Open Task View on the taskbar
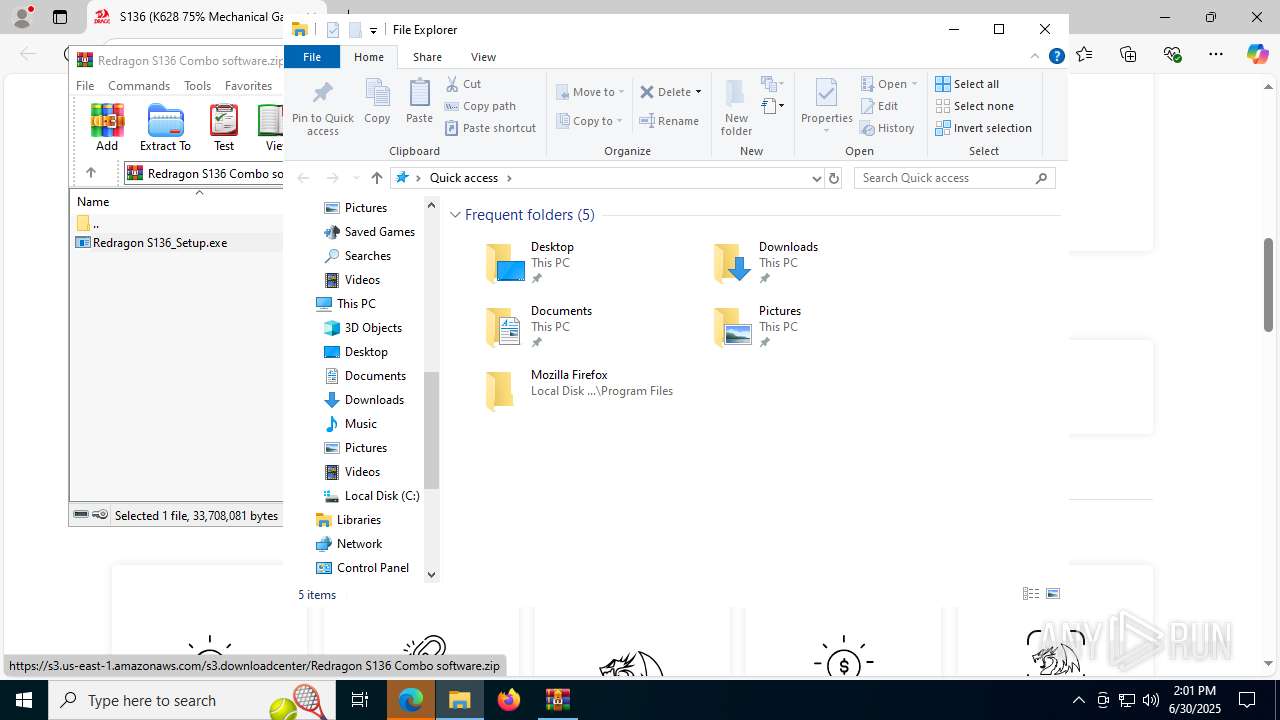The width and height of the screenshot is (1280, 720). click(x=361, y=700)
